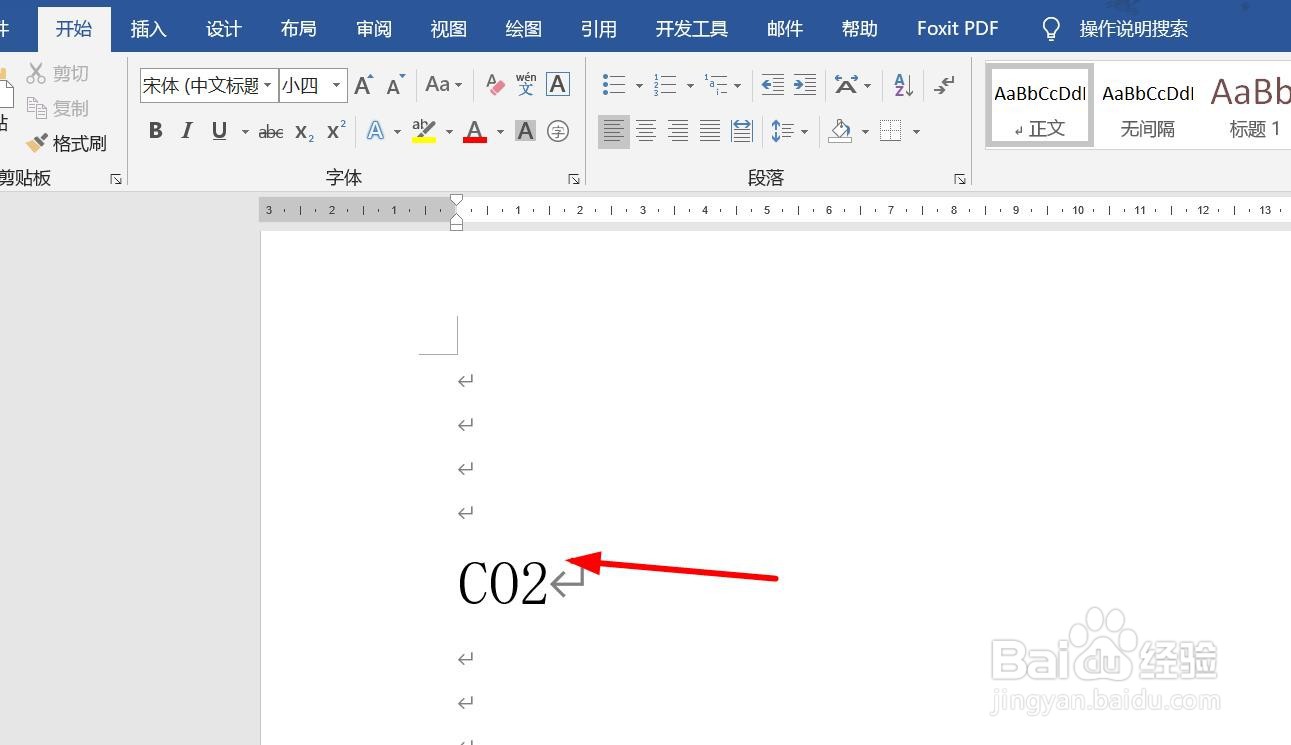Viewport: 1291px width, 745px height.
Task: Apply borders icon
Action: click(x=891, y=131)
